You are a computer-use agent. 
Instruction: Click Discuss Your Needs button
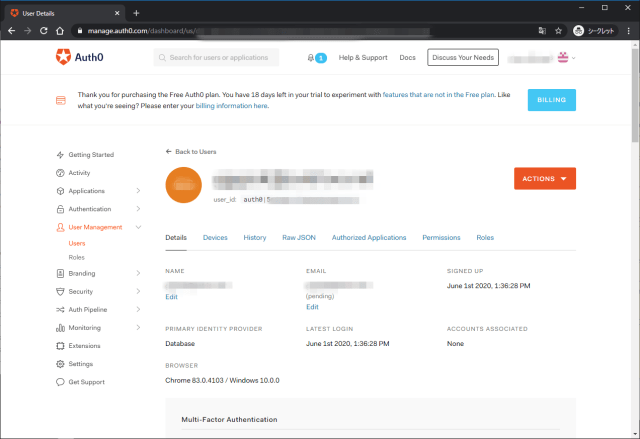[x=463, y=58]
